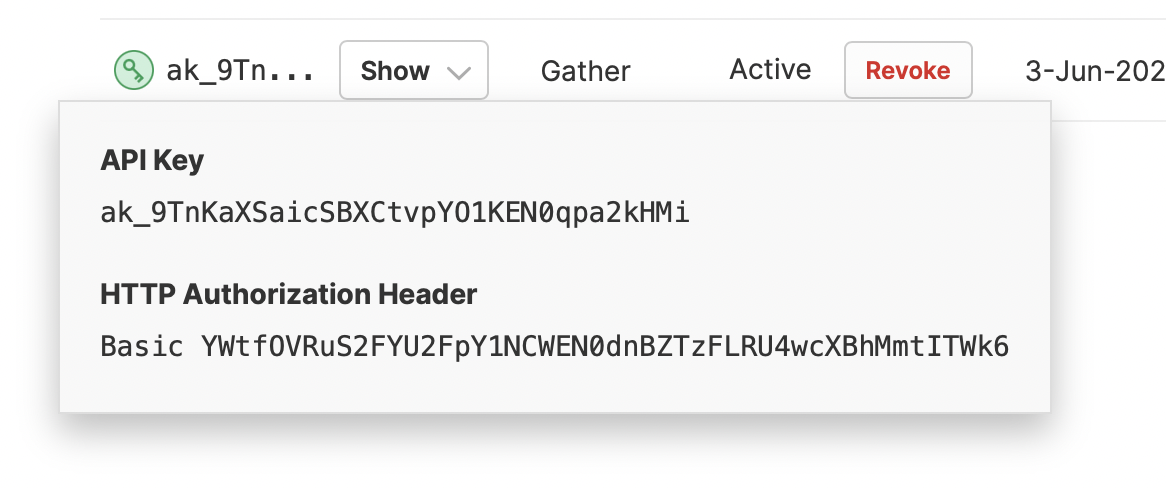Click the truncated key name ak_9Tn...
The width and height of the screenshot is (1166, 488).
(241, 71)
